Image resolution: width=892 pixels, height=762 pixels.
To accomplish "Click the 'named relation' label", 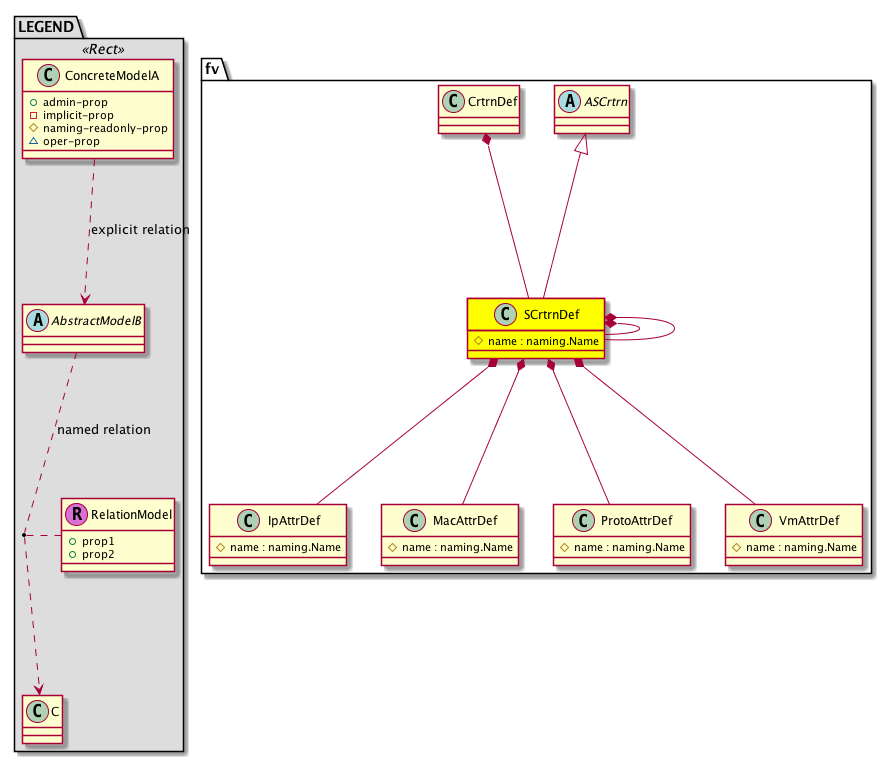I will pos(104,430).
